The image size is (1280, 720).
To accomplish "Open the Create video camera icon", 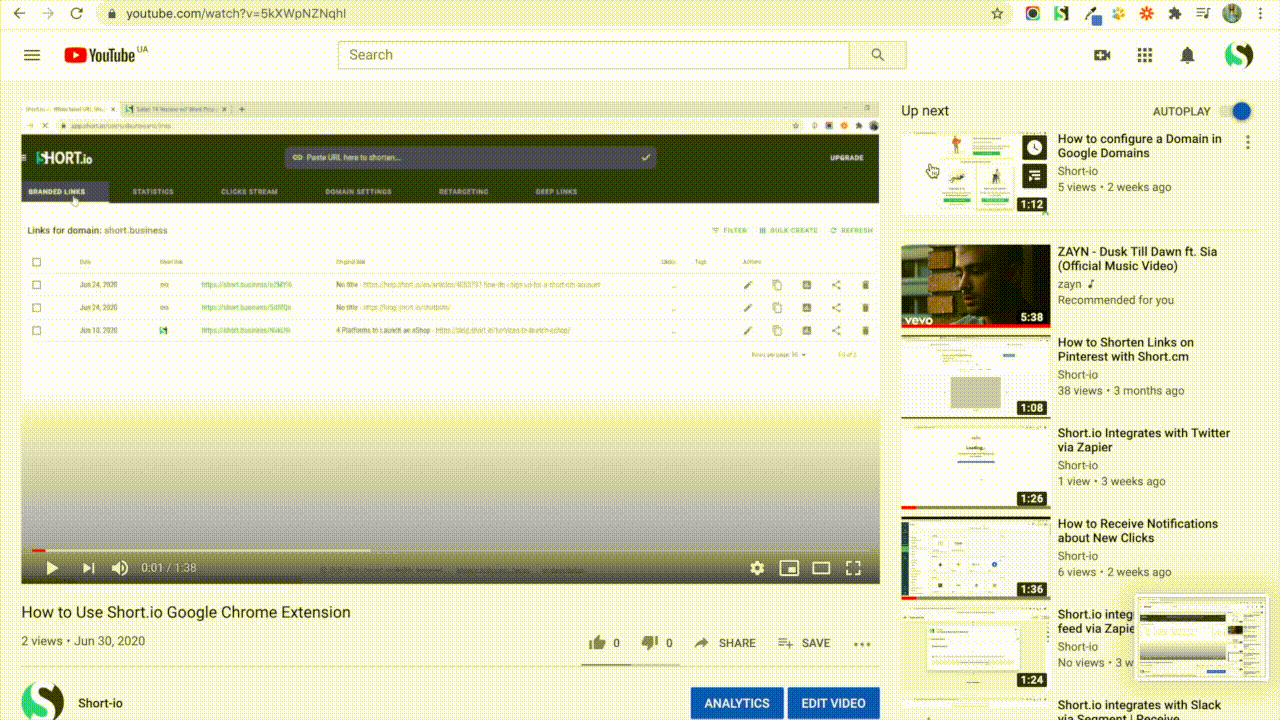I will [1102, 55].
